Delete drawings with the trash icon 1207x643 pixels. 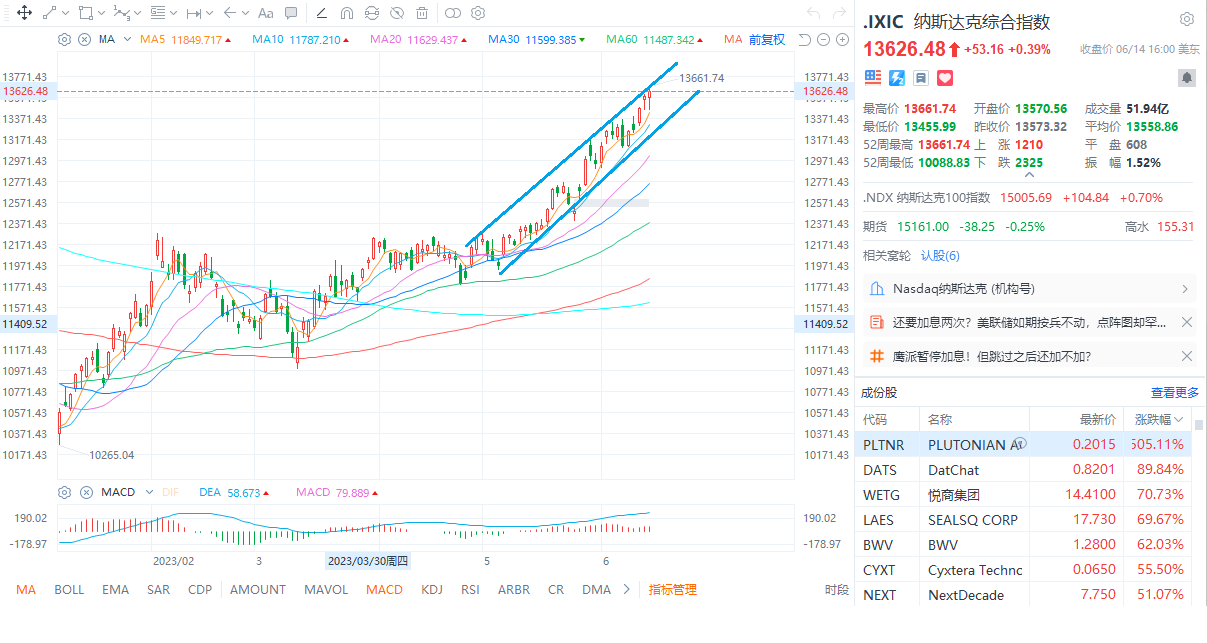click(422, 13)
